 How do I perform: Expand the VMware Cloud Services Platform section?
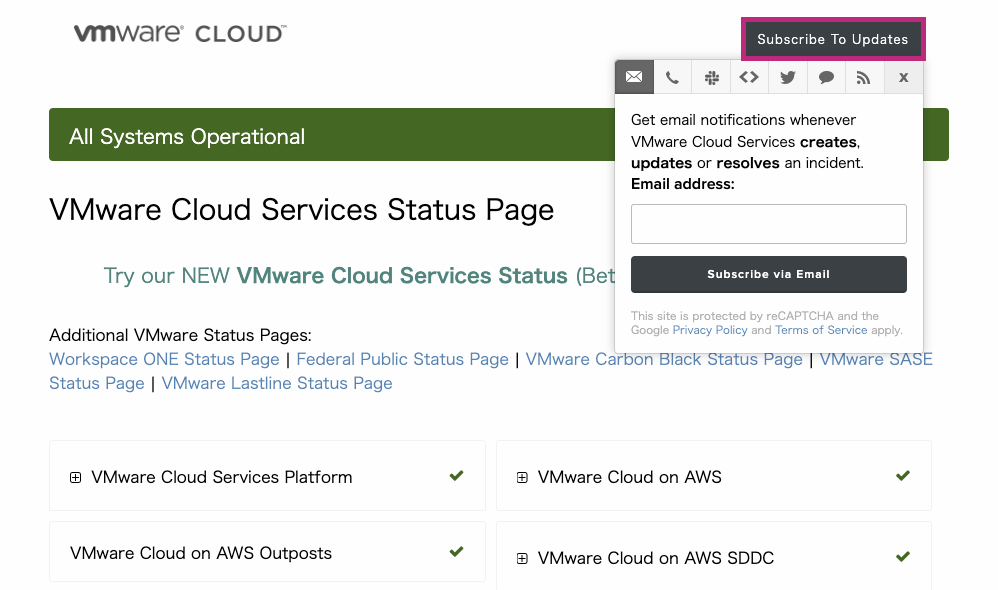[75, 477]
